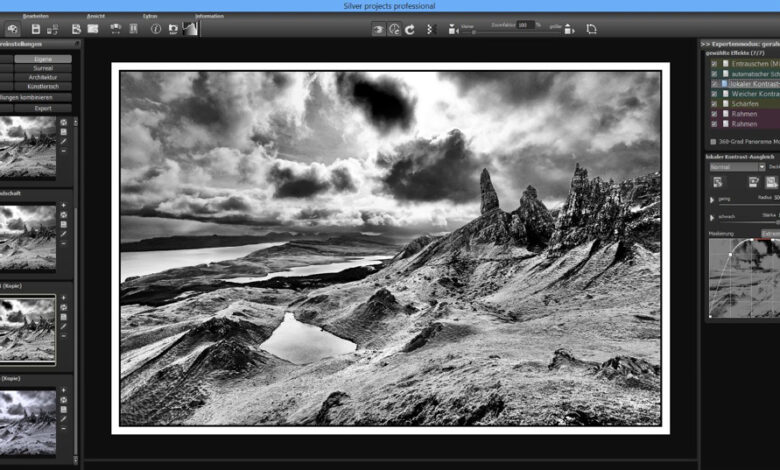Select the Surreal preset category
The image size is (780, 470).
coord(43,68)
